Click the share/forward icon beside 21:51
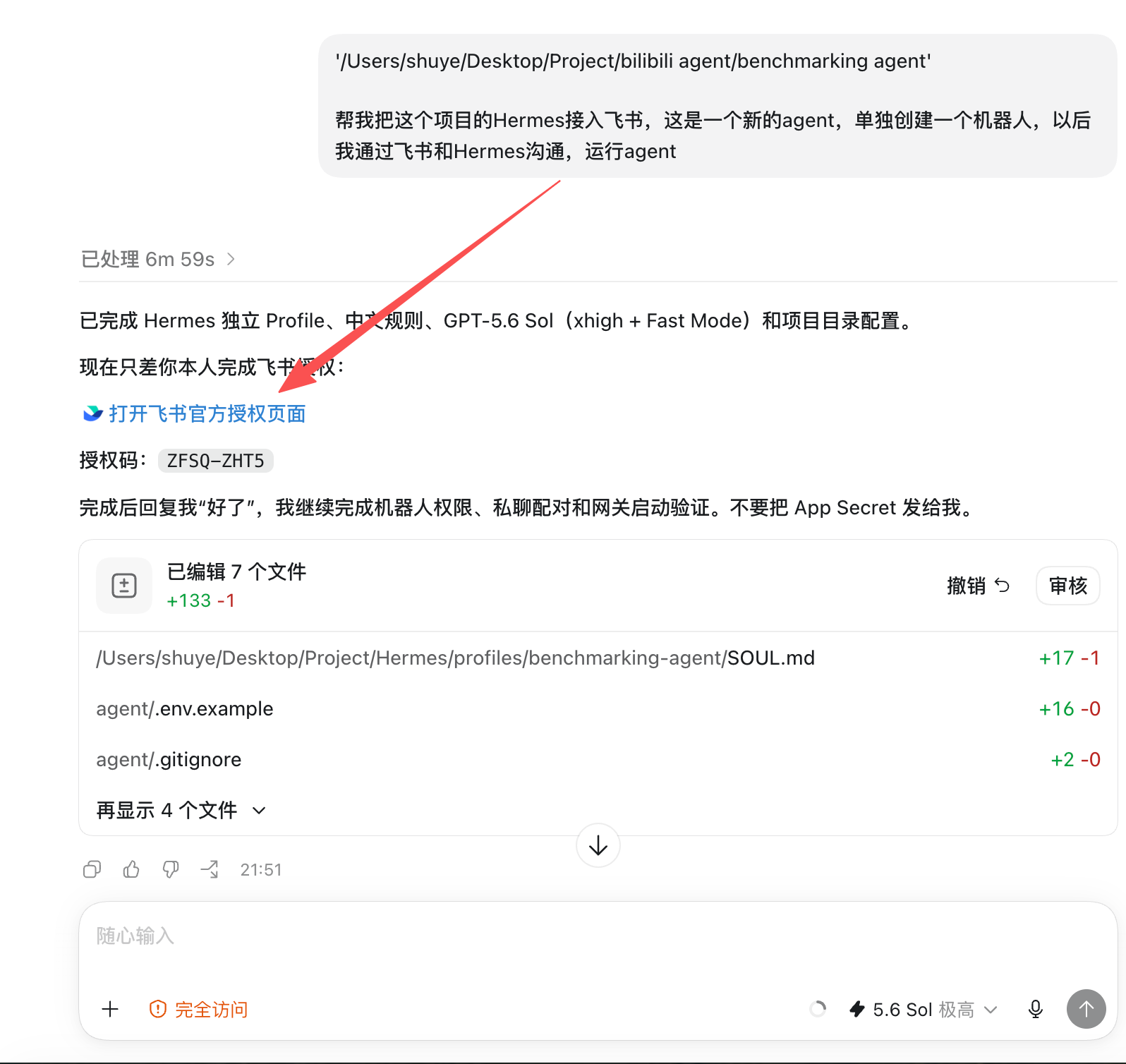 pyautogui.click(x=210, y=869)
